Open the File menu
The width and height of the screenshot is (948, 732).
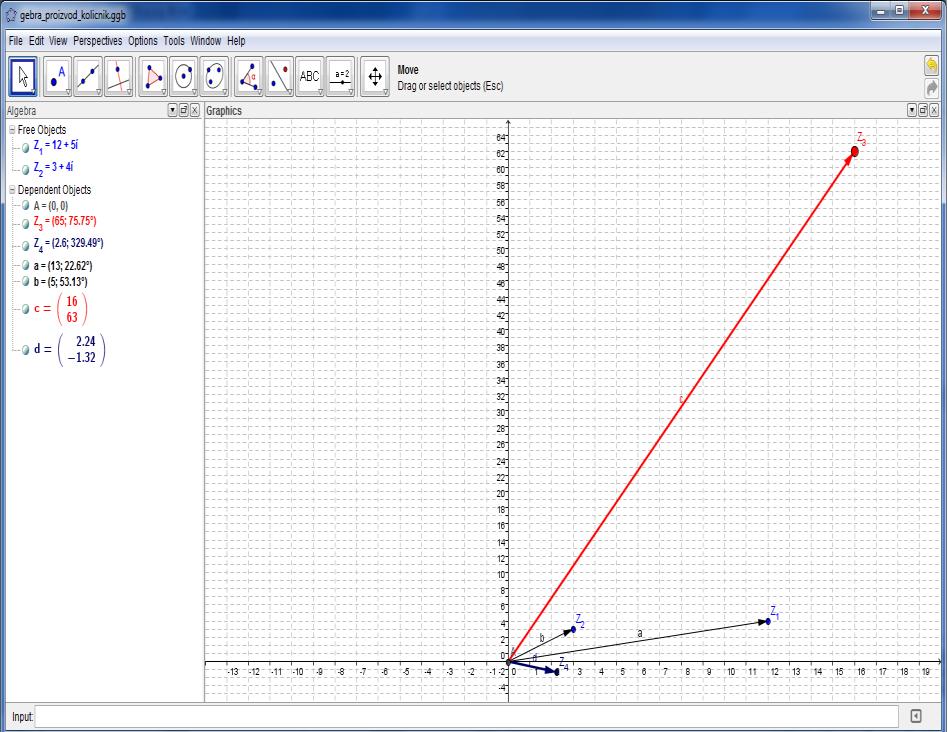coord(16,40)
